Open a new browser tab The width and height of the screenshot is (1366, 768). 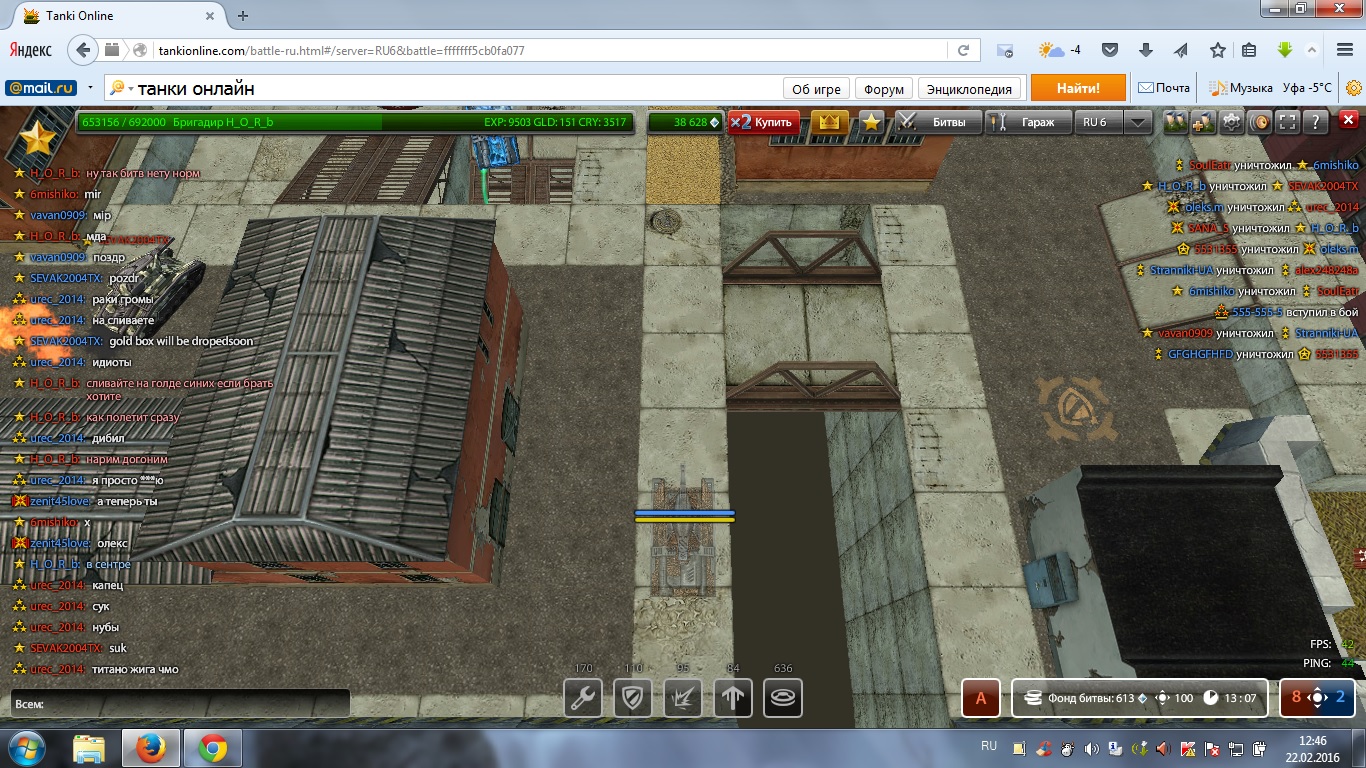click(243, 16)
